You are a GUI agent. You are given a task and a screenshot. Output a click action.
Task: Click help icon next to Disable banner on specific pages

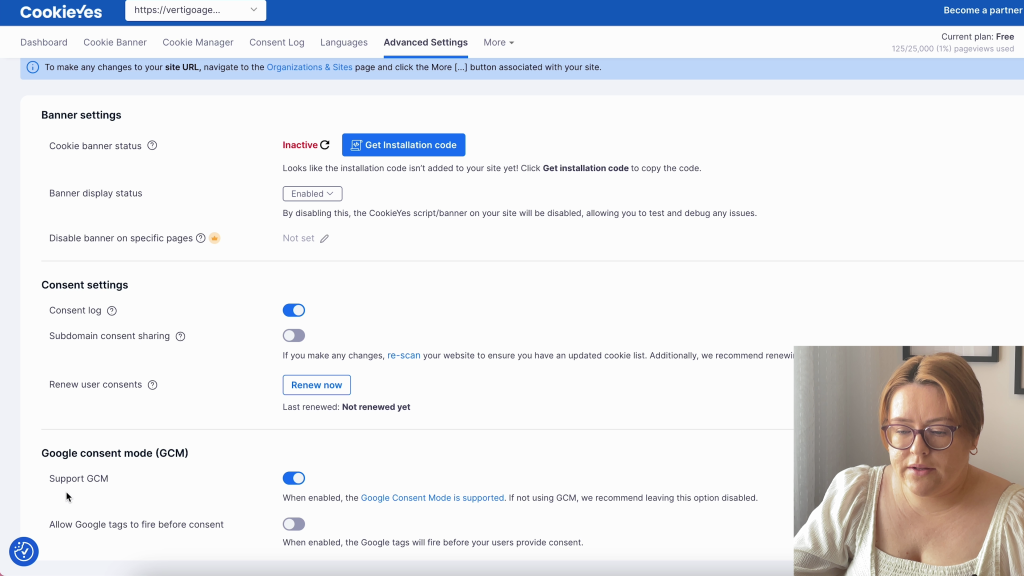pyautogui.click(x=201, y=238)
